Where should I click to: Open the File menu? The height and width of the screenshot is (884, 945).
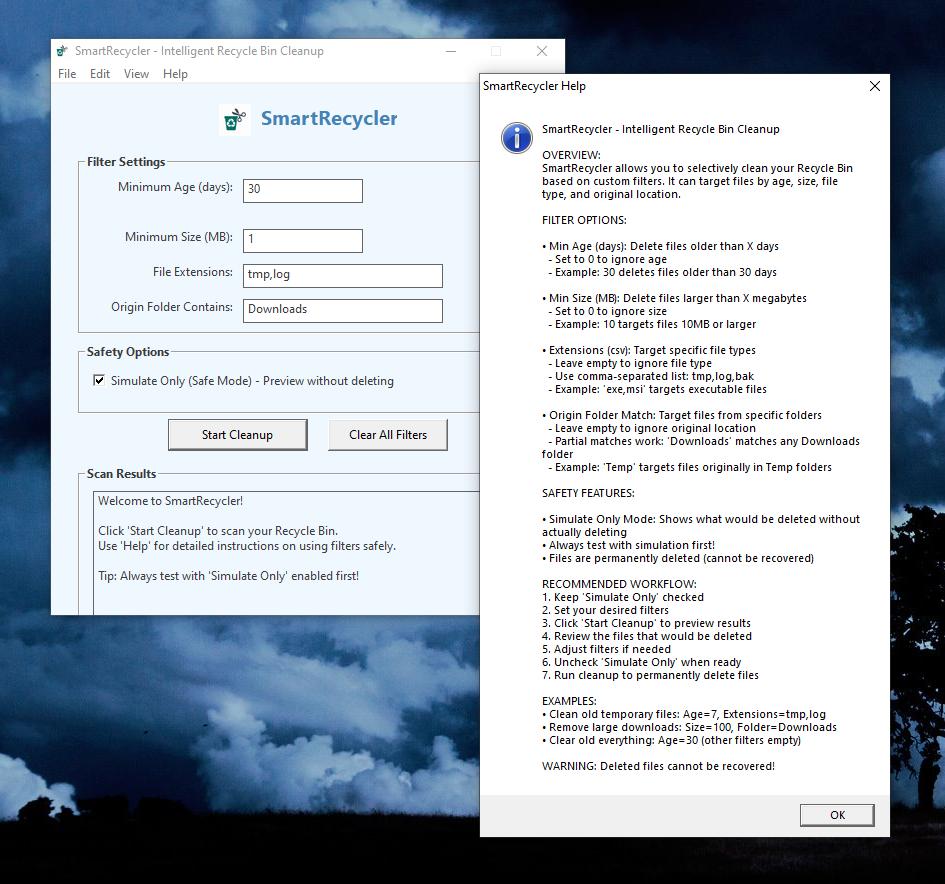pos(66,73)
